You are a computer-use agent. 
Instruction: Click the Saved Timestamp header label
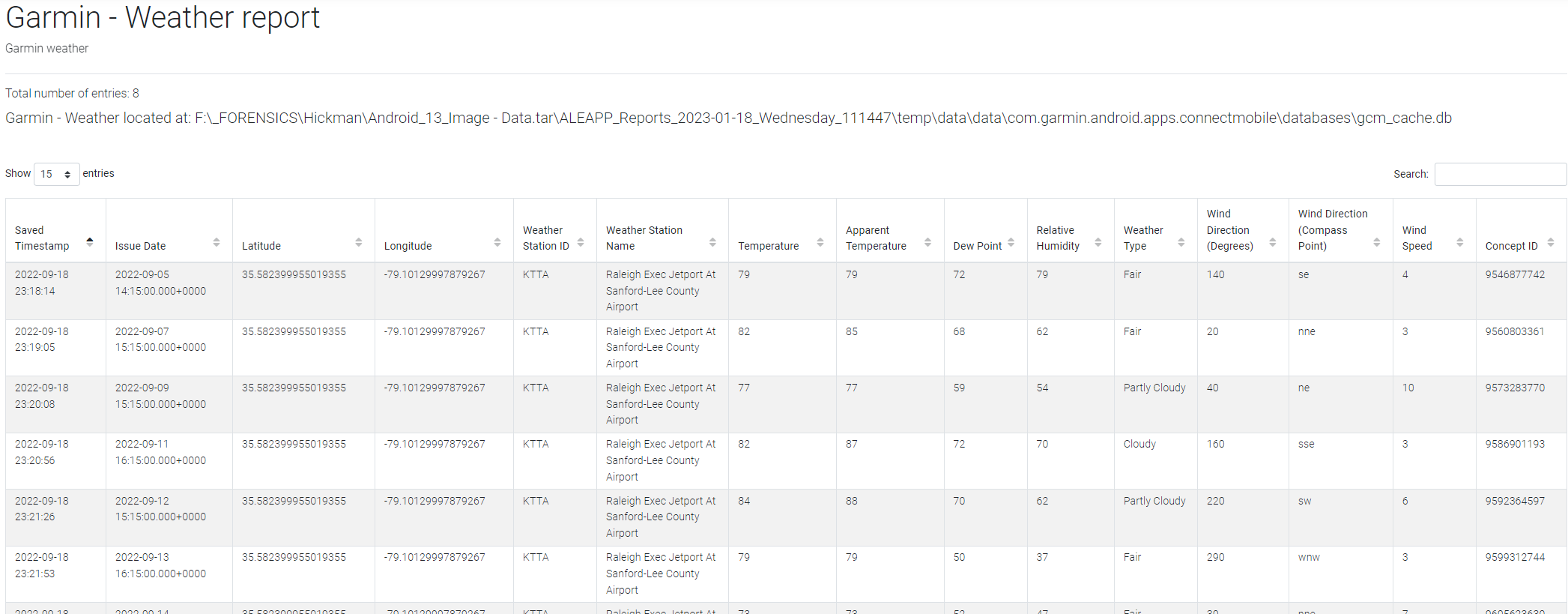(42, 238)
